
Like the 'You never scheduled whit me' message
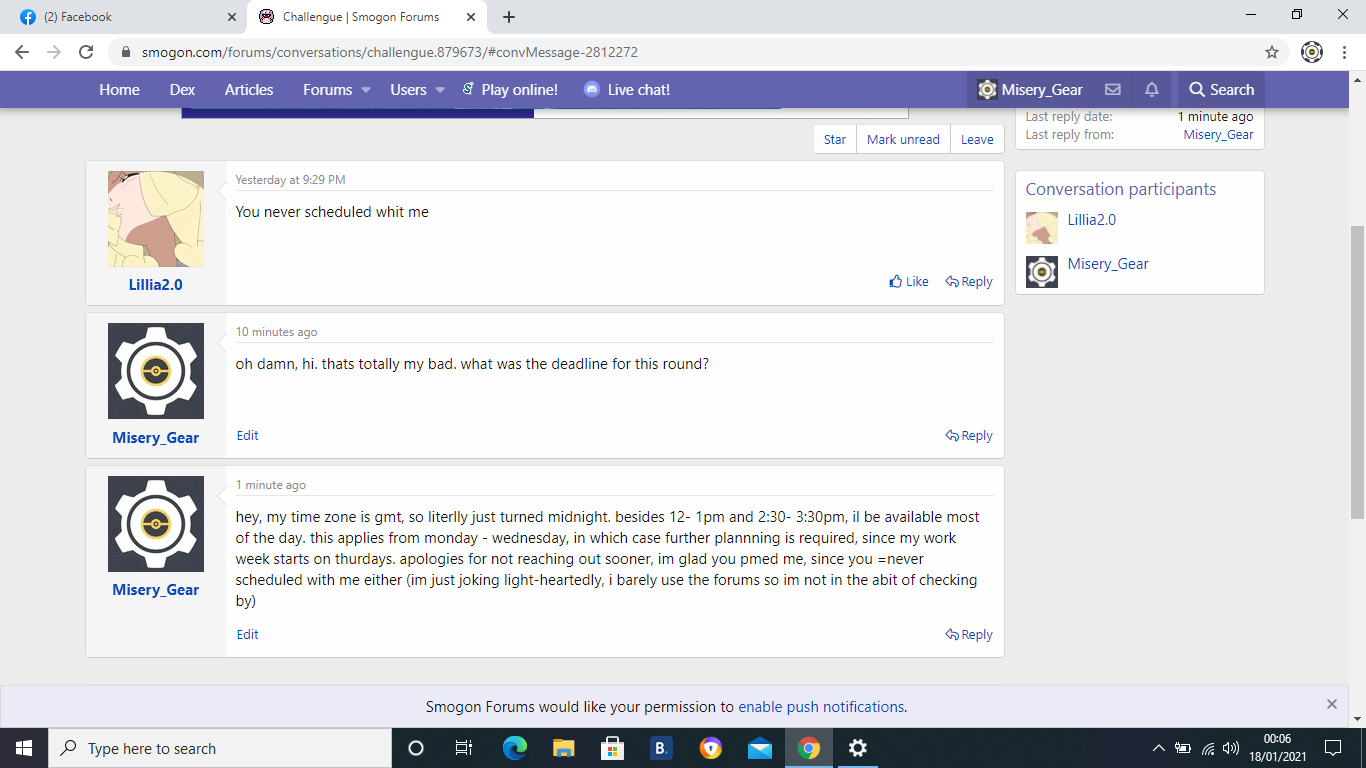[909, 282]
